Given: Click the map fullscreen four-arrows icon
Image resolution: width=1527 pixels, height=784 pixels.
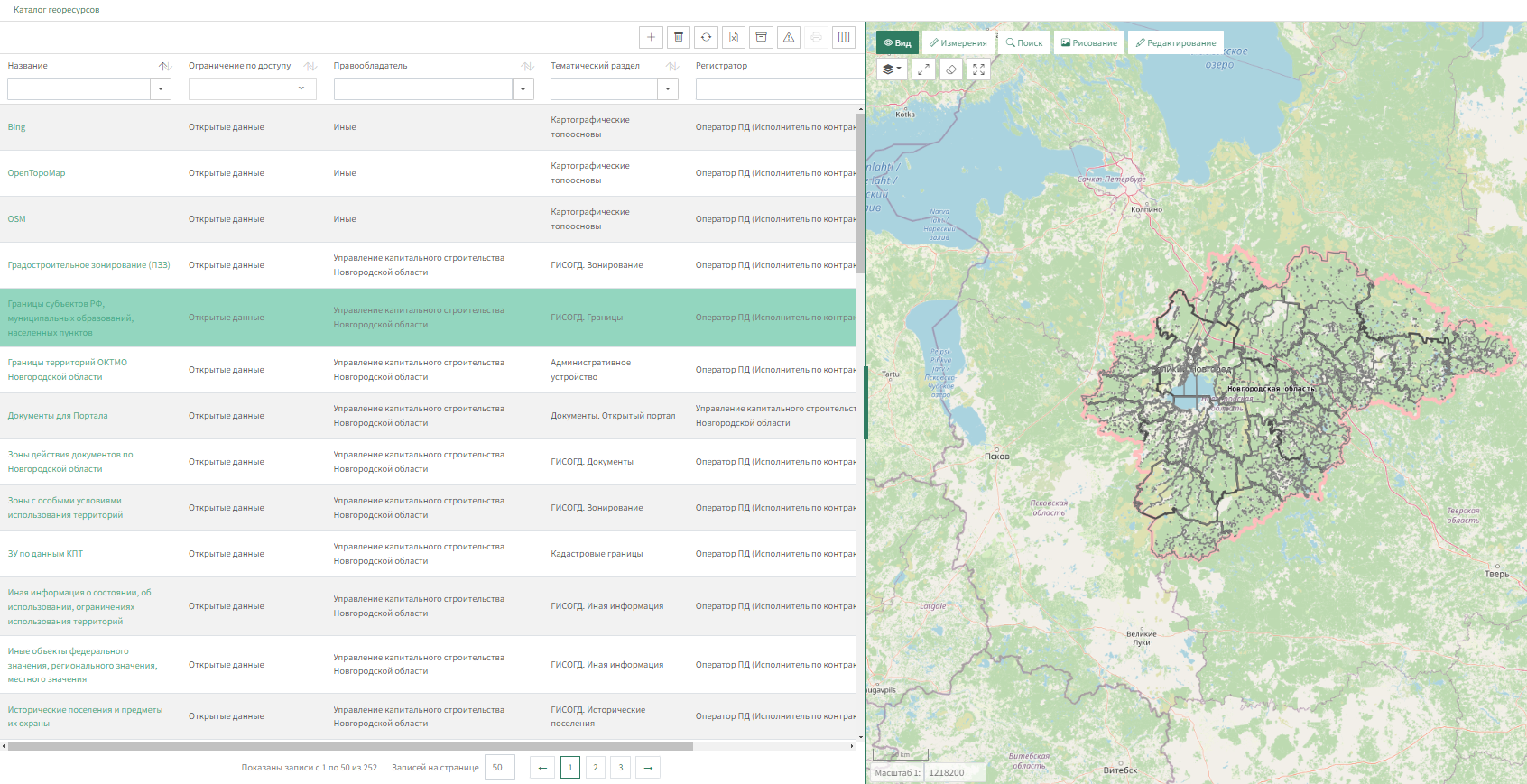Looking at the screenshot, I should [978, 69].
